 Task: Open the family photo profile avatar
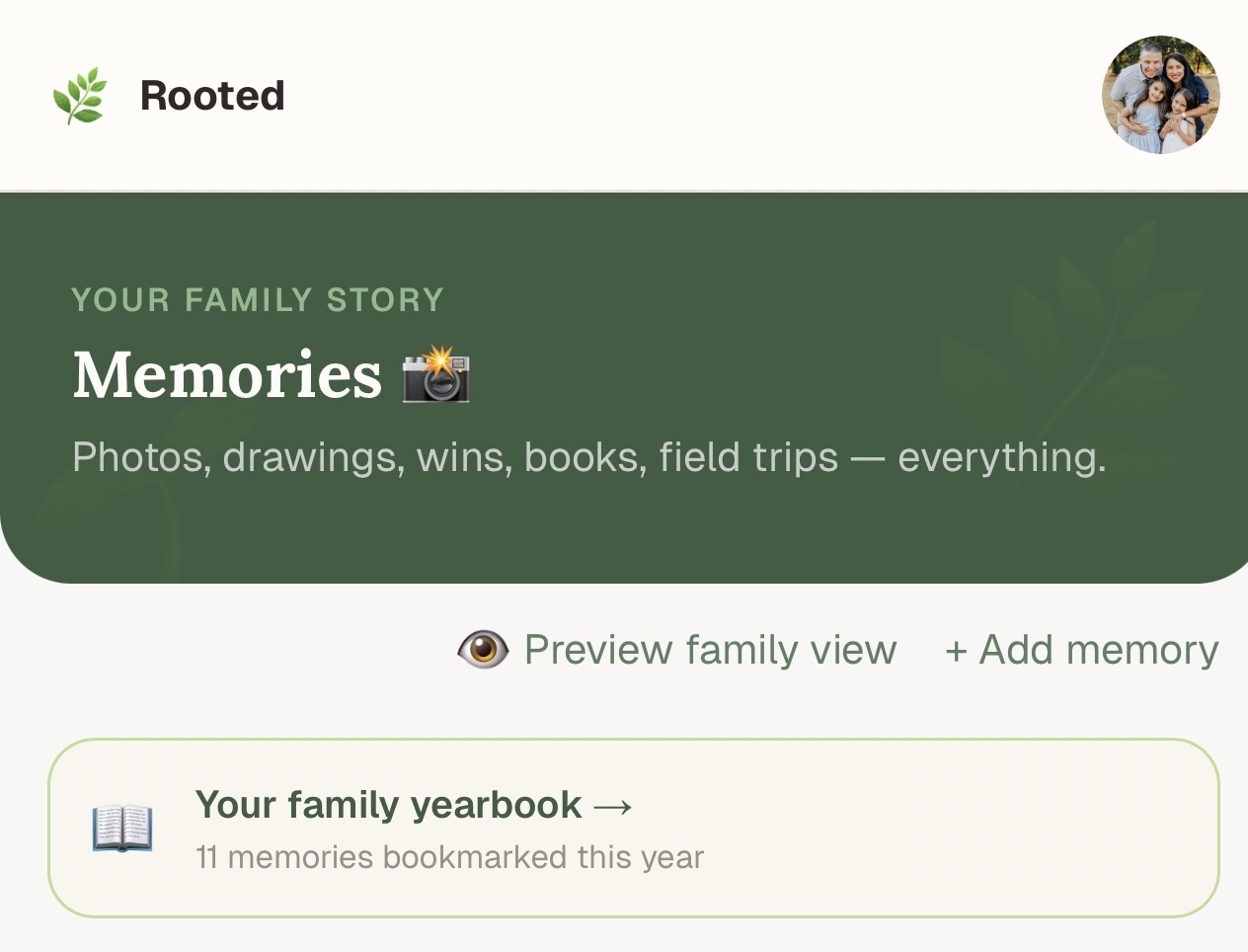pyautogui.click(x=1160, y=95)
